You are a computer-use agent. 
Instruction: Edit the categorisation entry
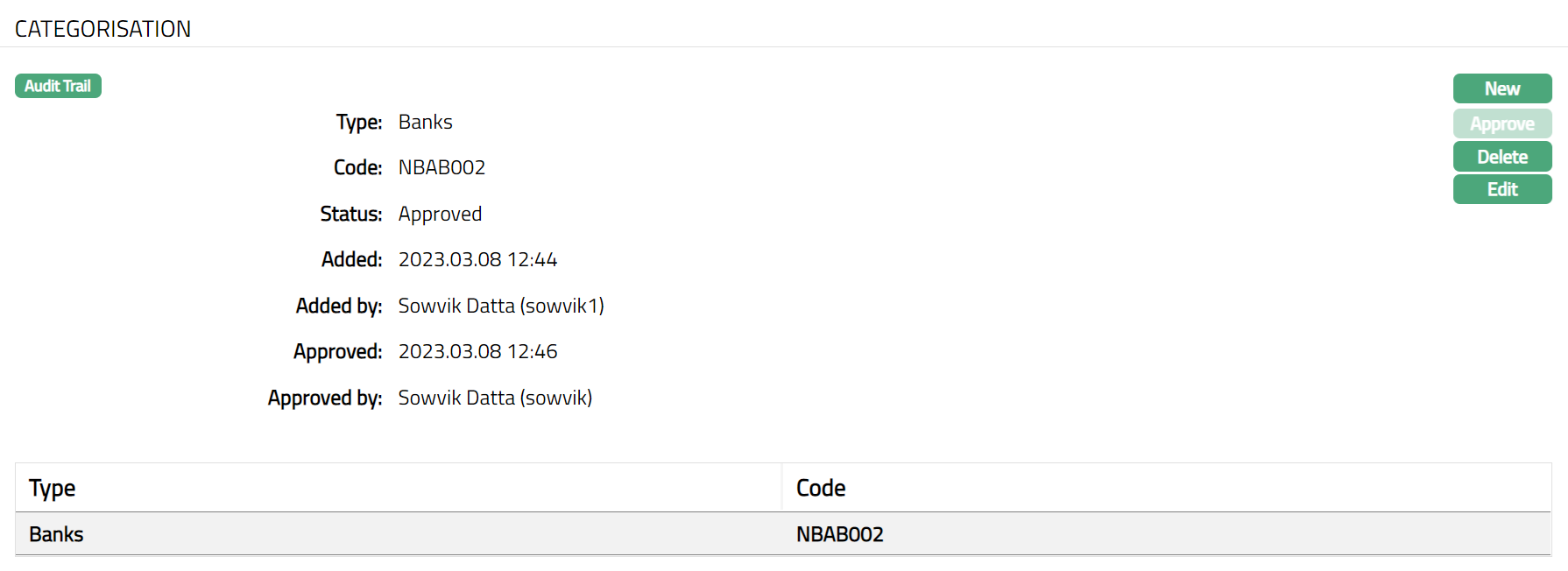[1501, 189]
